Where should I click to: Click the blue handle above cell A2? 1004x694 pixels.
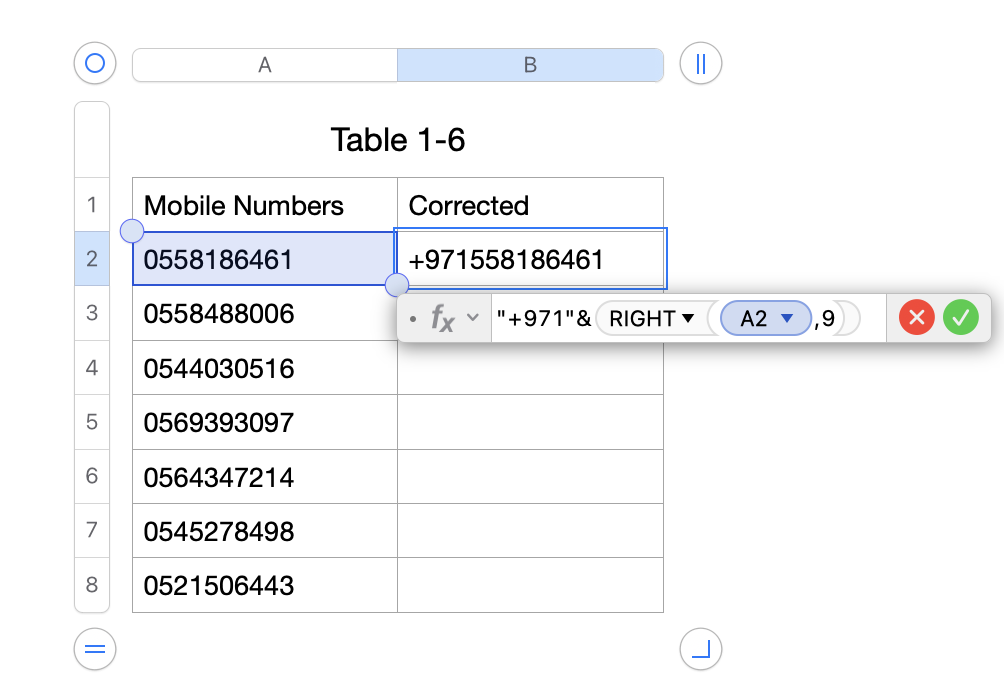(131, 230)
